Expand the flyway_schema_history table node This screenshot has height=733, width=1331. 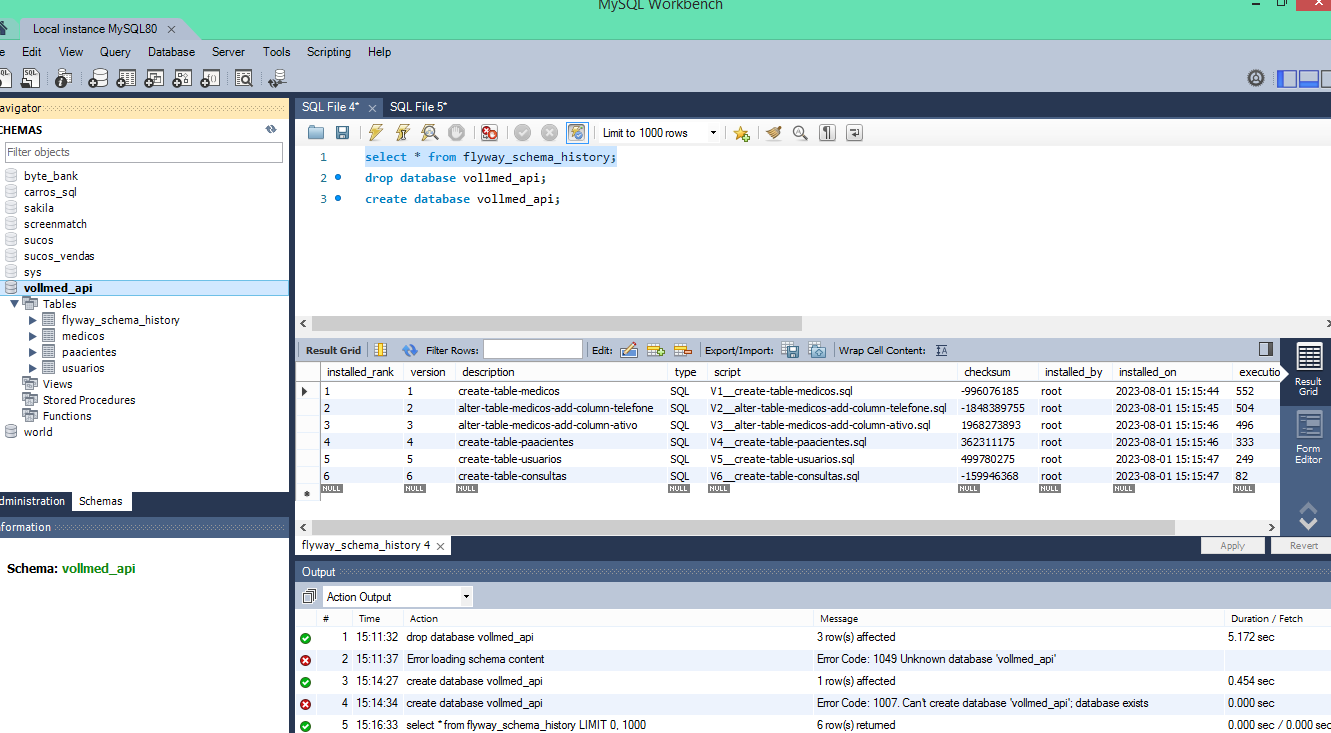pos(33,320)
